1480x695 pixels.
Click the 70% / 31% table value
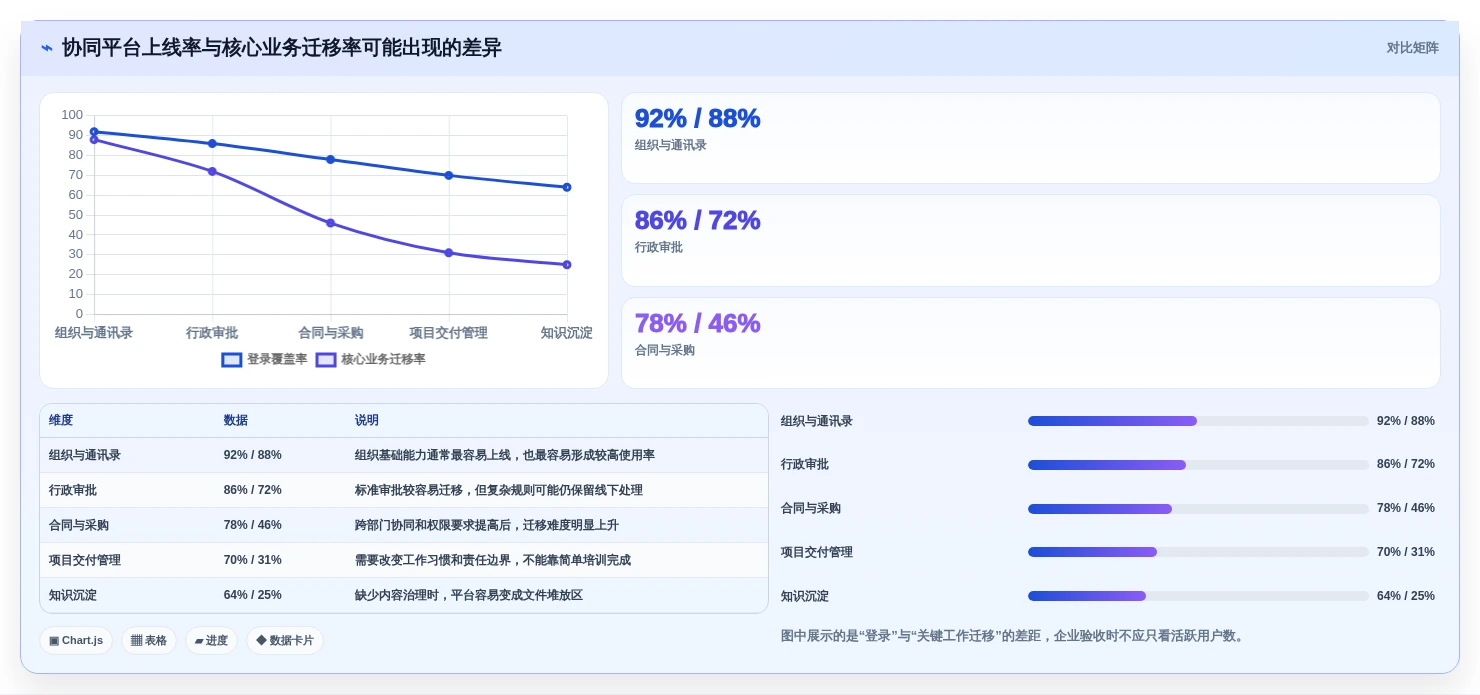253,560
